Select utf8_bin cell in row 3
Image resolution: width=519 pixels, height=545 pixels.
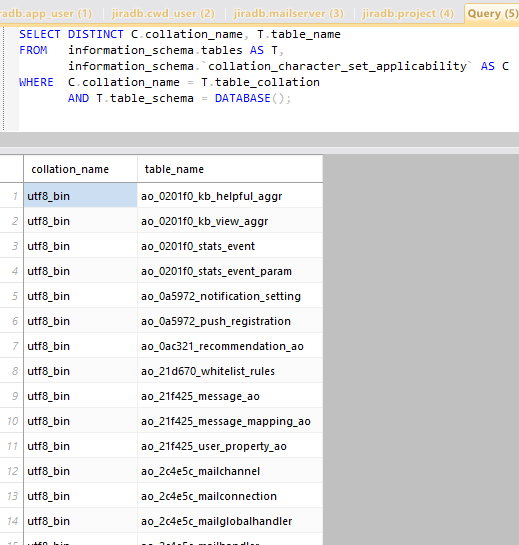pos(80,246)
